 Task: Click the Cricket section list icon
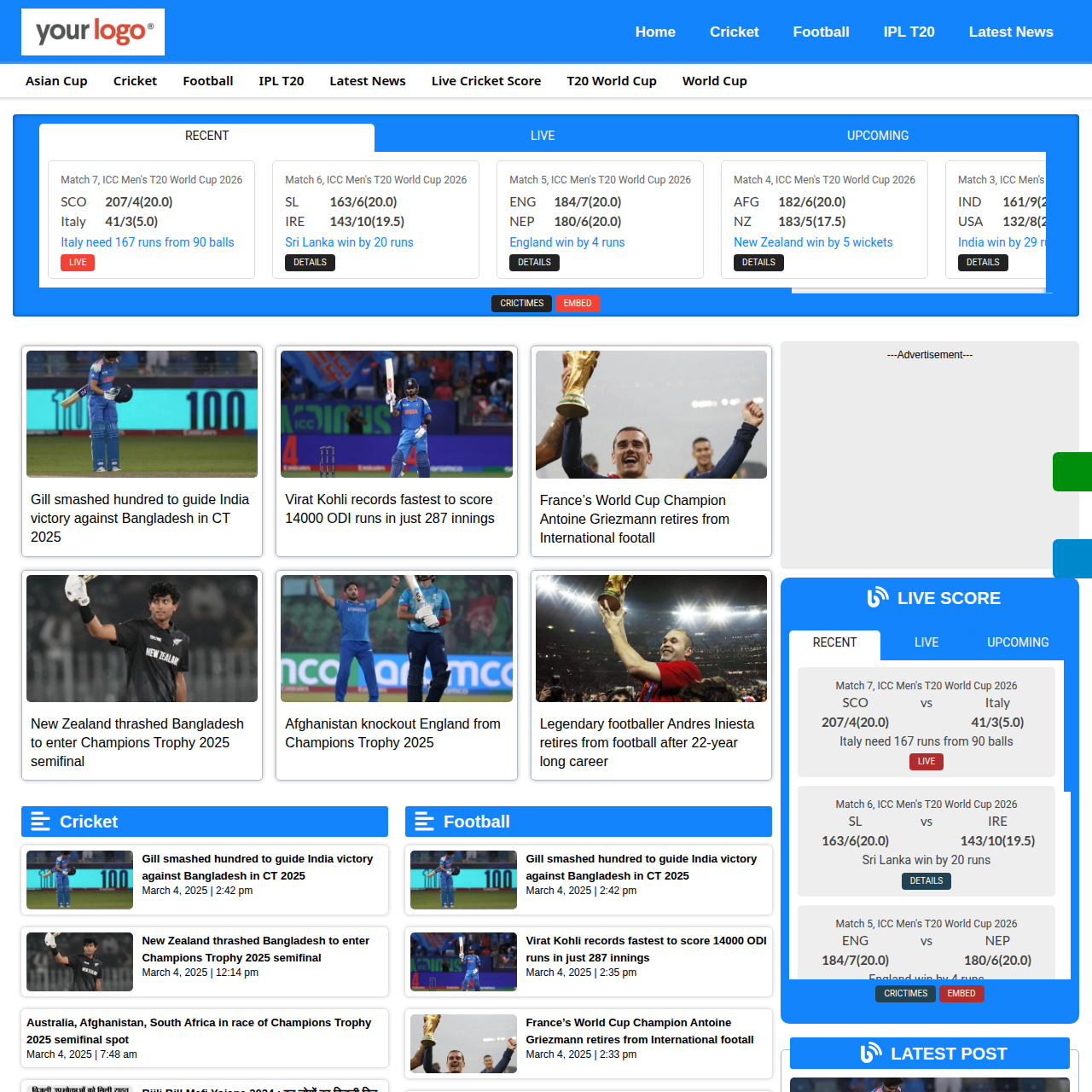coord(40,822)
